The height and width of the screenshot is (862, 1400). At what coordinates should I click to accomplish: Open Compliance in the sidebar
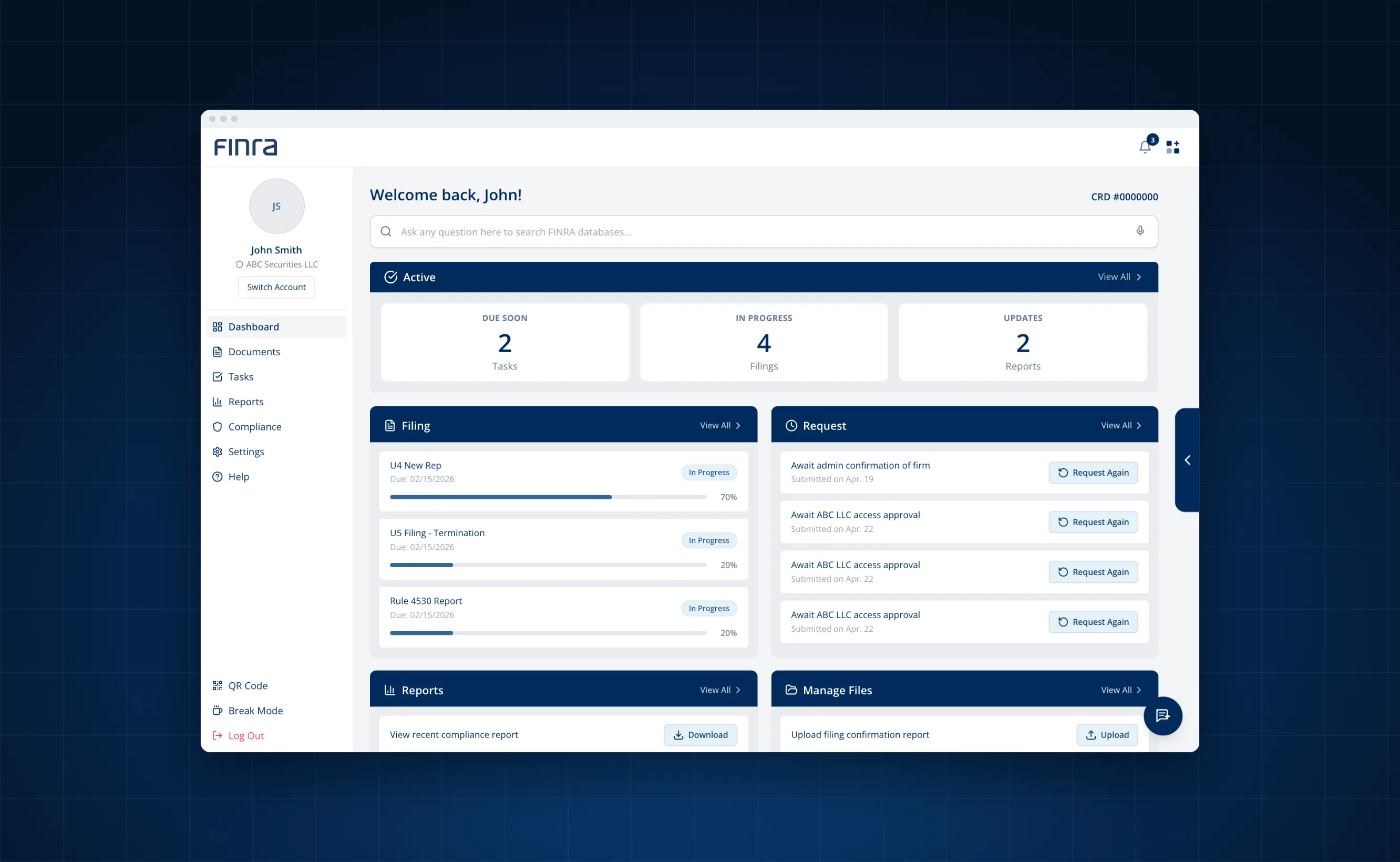click(276, 427)
